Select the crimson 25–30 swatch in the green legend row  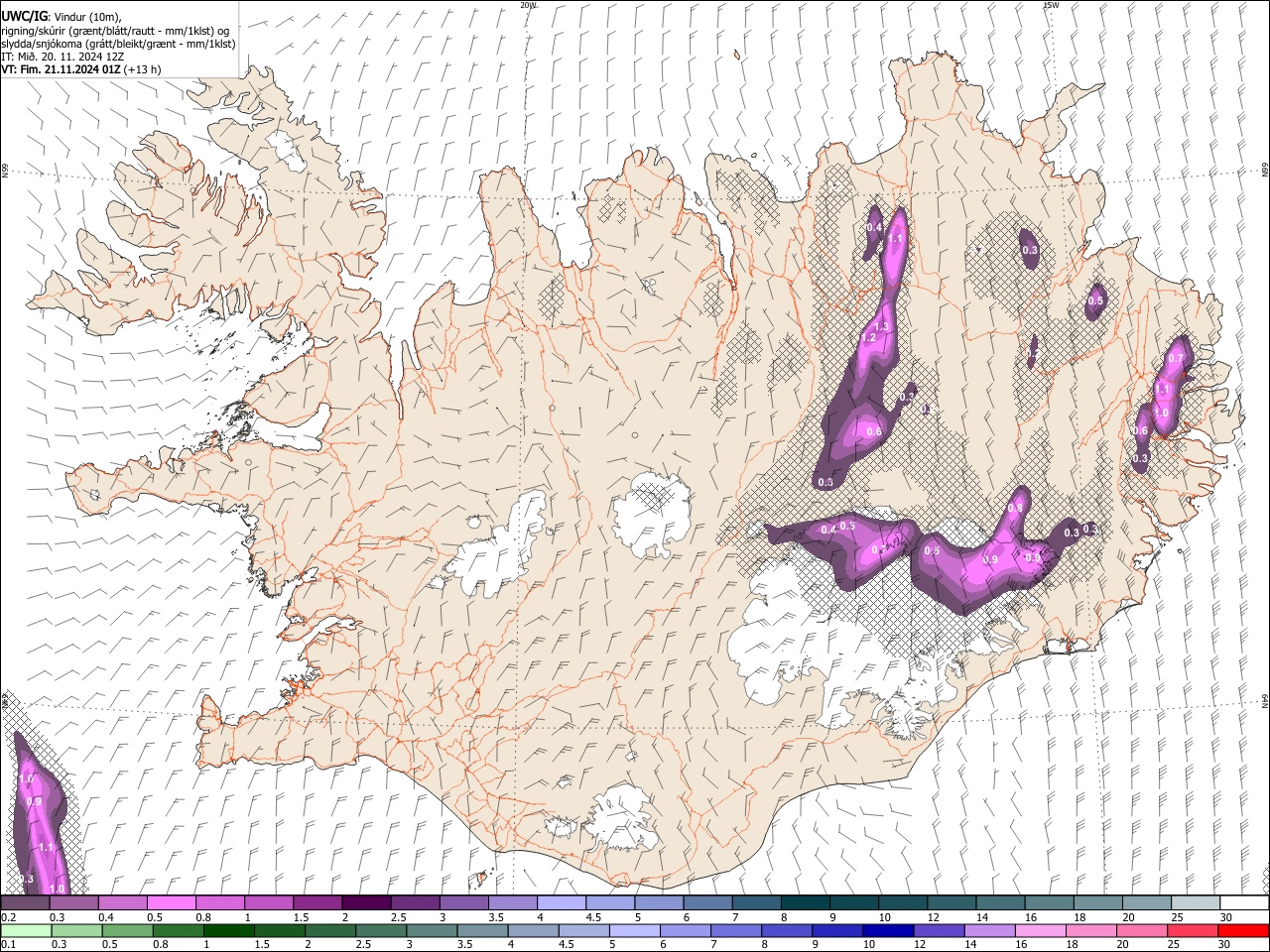(x=1192, y=931)
